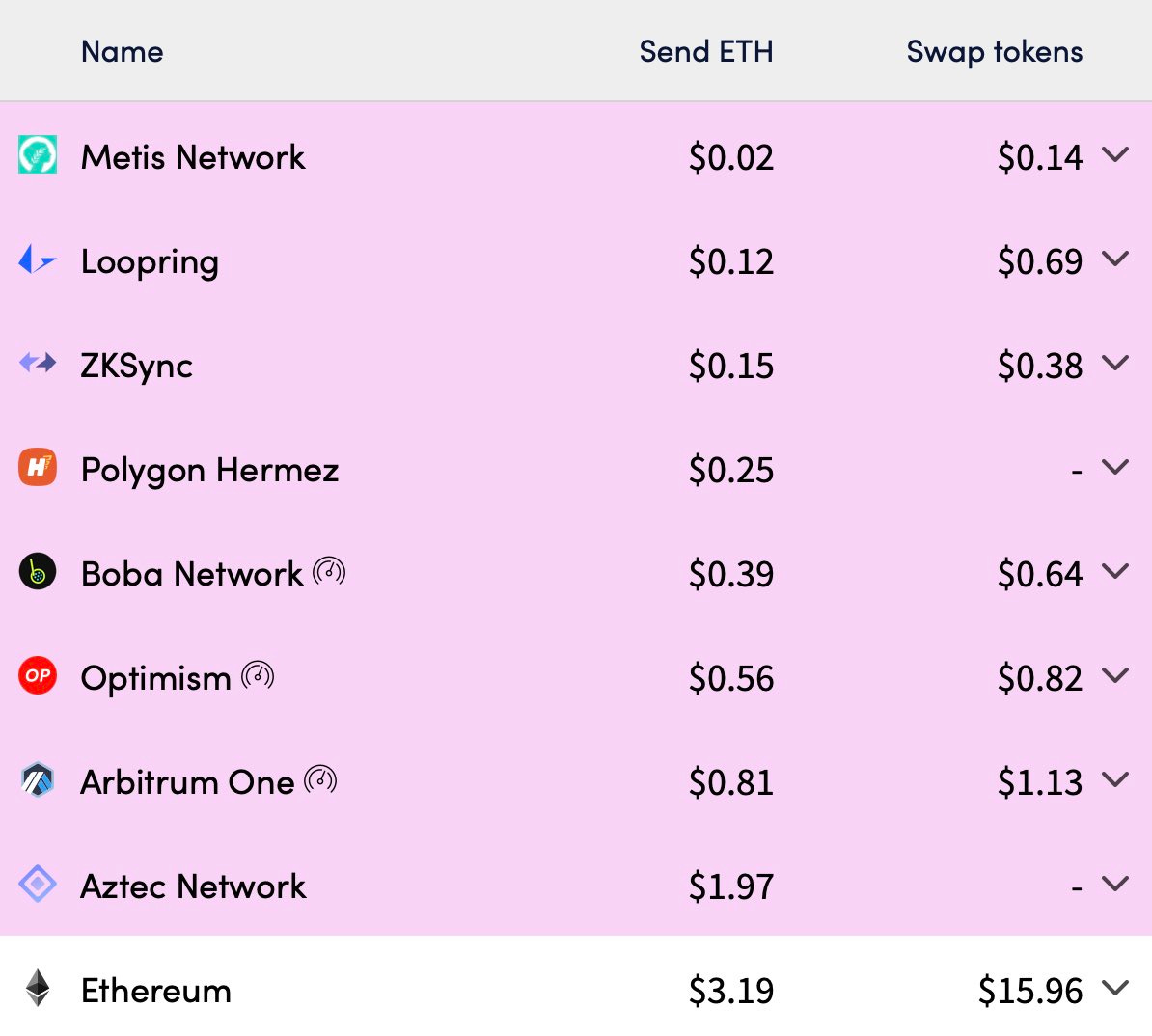This screenshot has height=1036, width=1152.
Task: Click the Ethereum diamond logo icon
Action: point(38,988)
